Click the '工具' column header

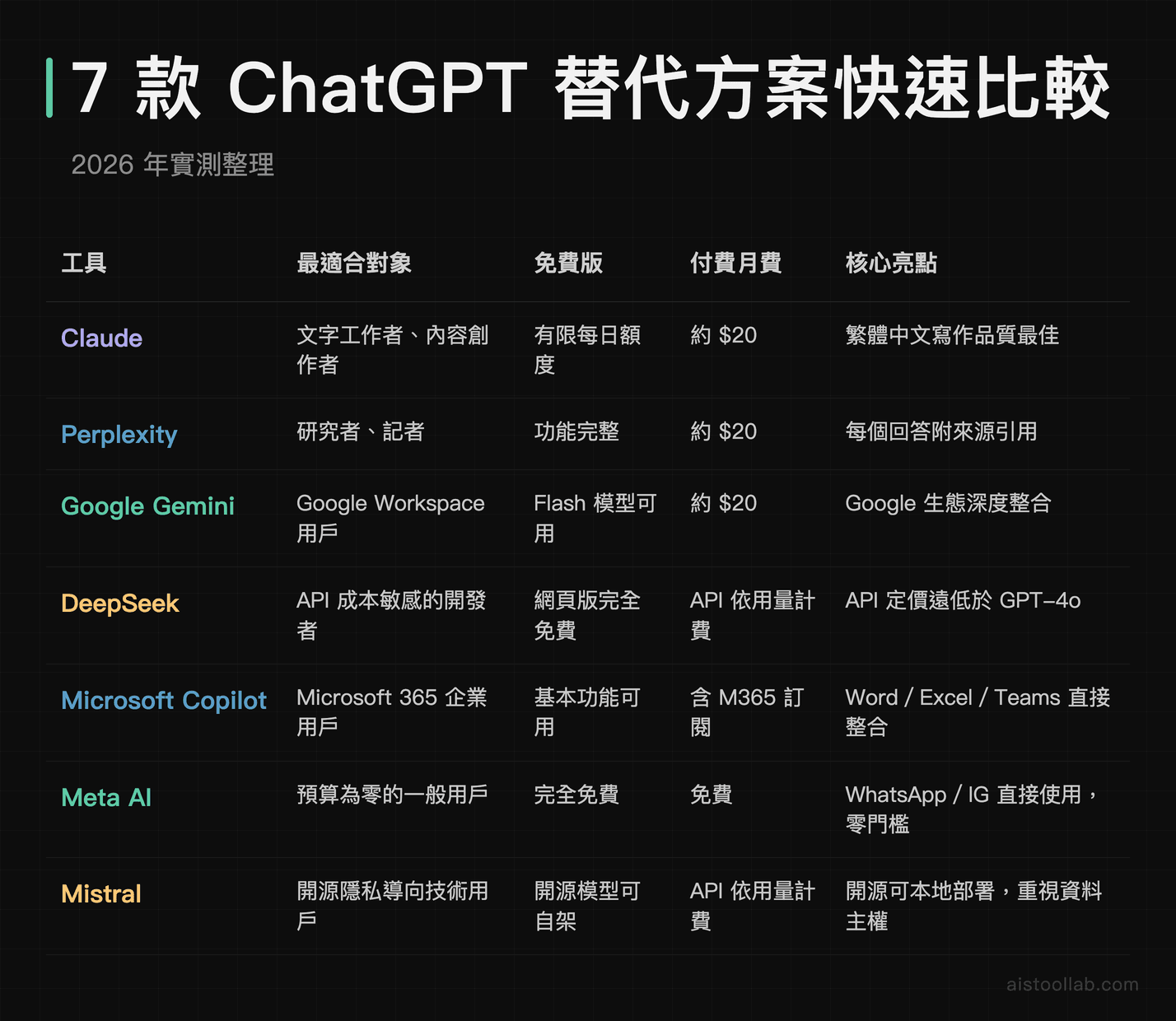click(x=84, y=263)
